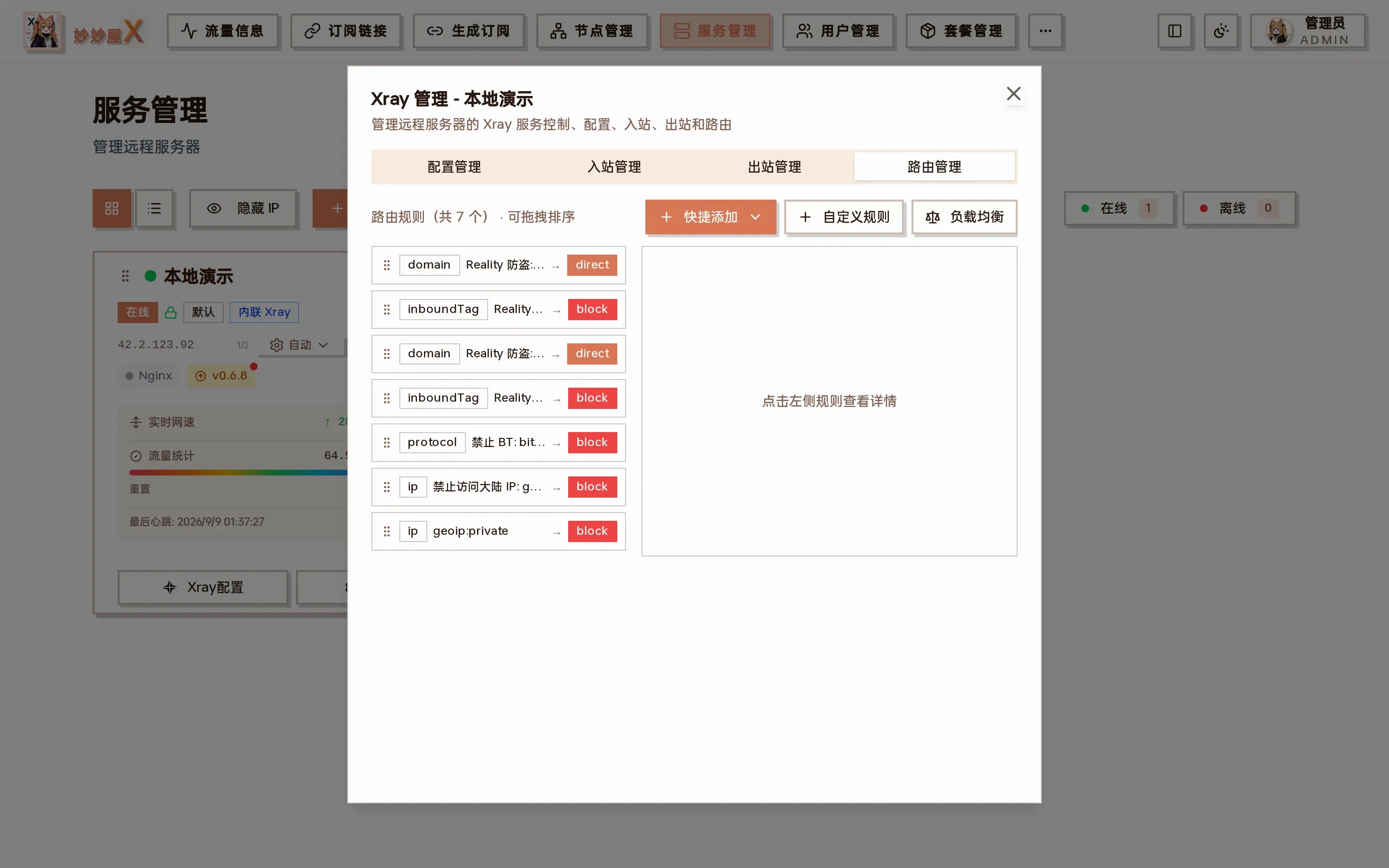This screenshot has width=1389, height=868.
Task: Close the Xray 管理 dialog
Action: coord(1014,94)
